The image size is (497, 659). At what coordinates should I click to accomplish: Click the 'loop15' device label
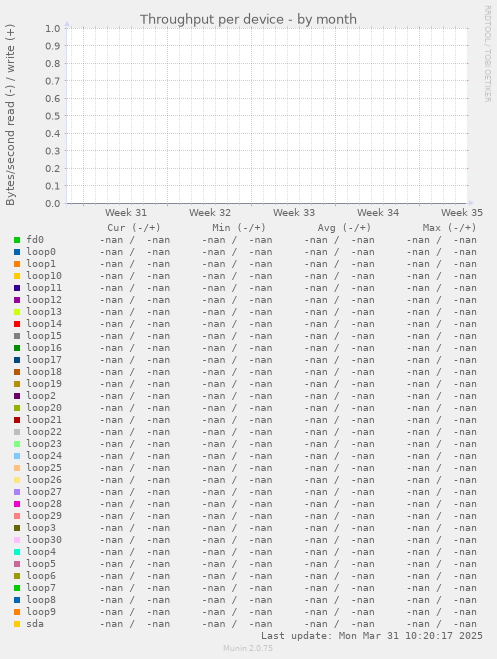(x=44, y=336)
